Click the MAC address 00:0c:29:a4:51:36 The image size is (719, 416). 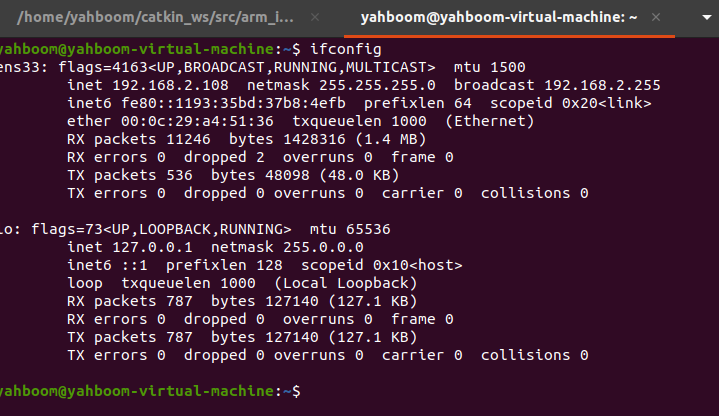pos(197,121)
